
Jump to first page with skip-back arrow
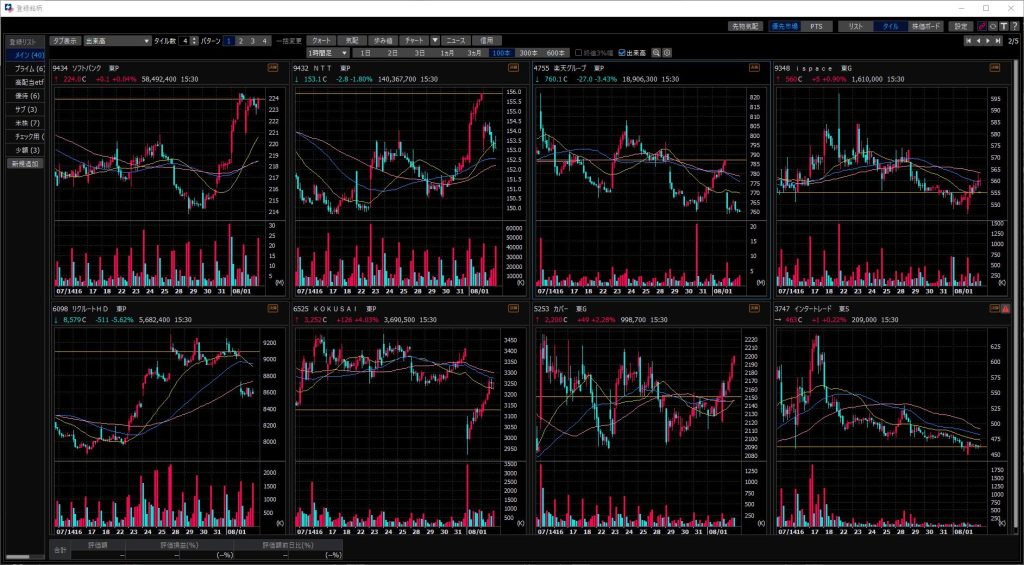coord(968,41)
